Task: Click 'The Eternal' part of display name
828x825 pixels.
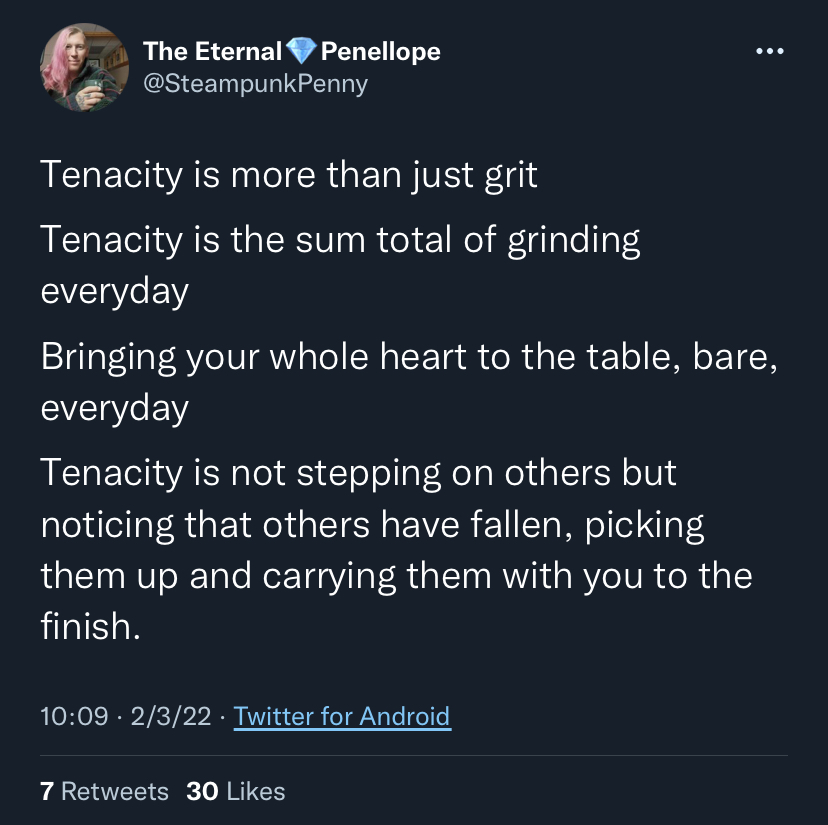Action: 212,51
